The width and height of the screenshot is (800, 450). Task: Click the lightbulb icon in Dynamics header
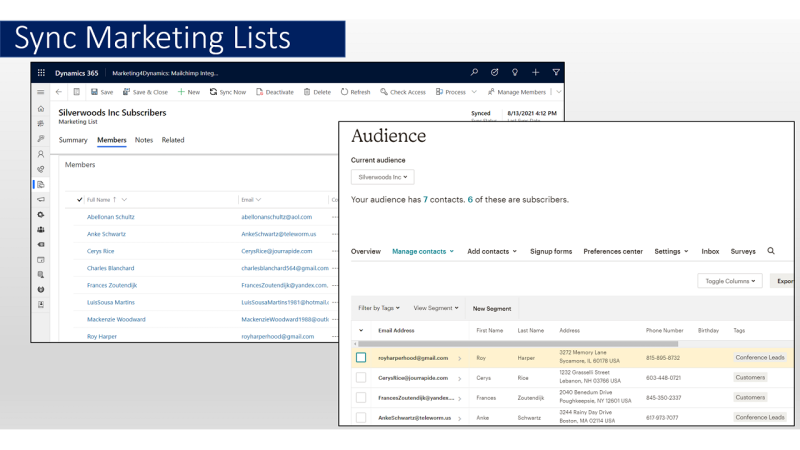click(x=515, y=73)
